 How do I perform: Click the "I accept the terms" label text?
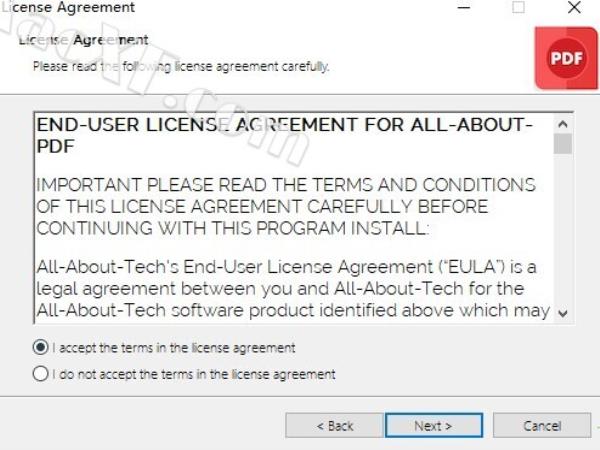tap(174, 348)
